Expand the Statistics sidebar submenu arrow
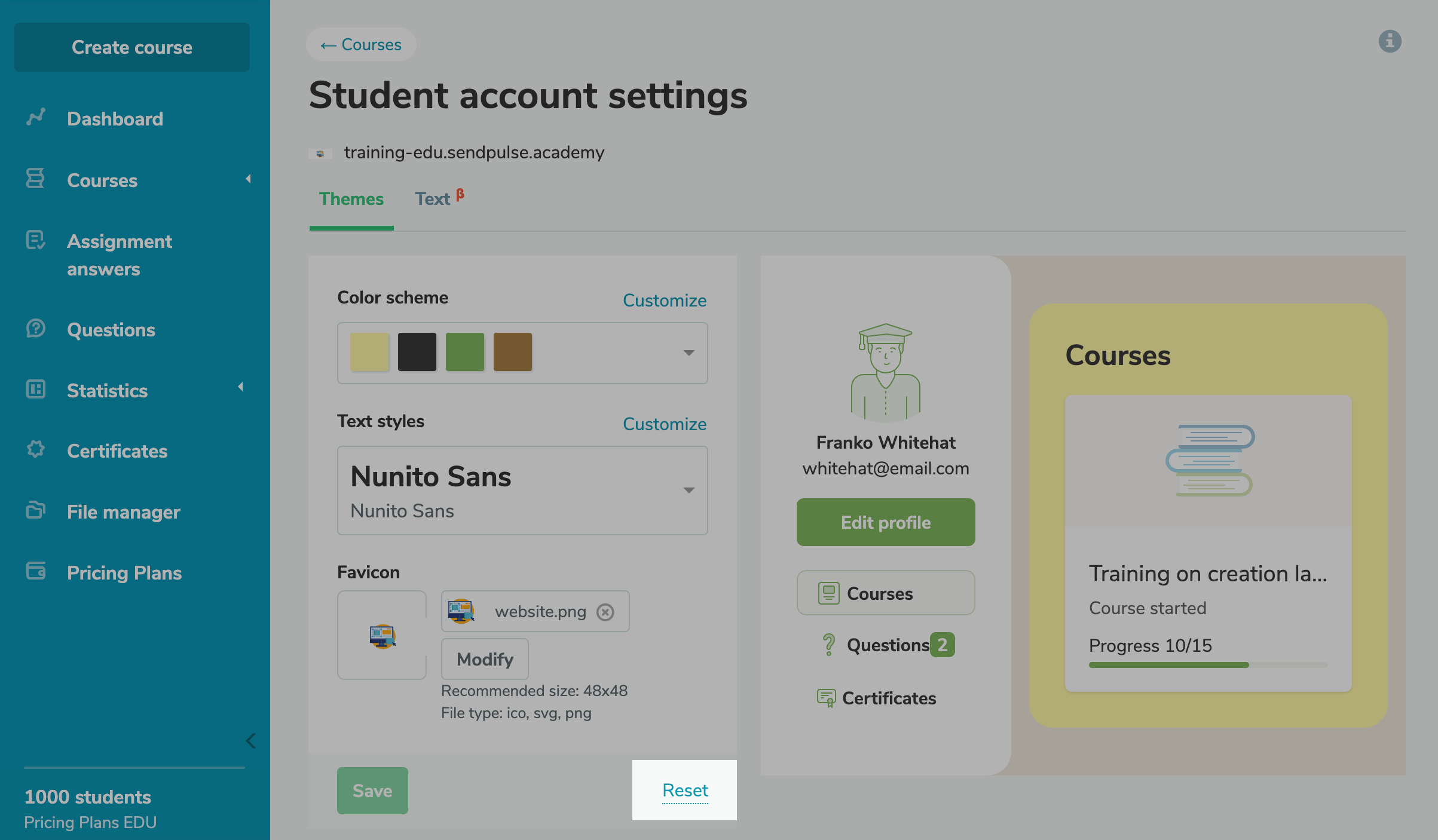This screenshot has width=1438, height=840. [240, 387]
